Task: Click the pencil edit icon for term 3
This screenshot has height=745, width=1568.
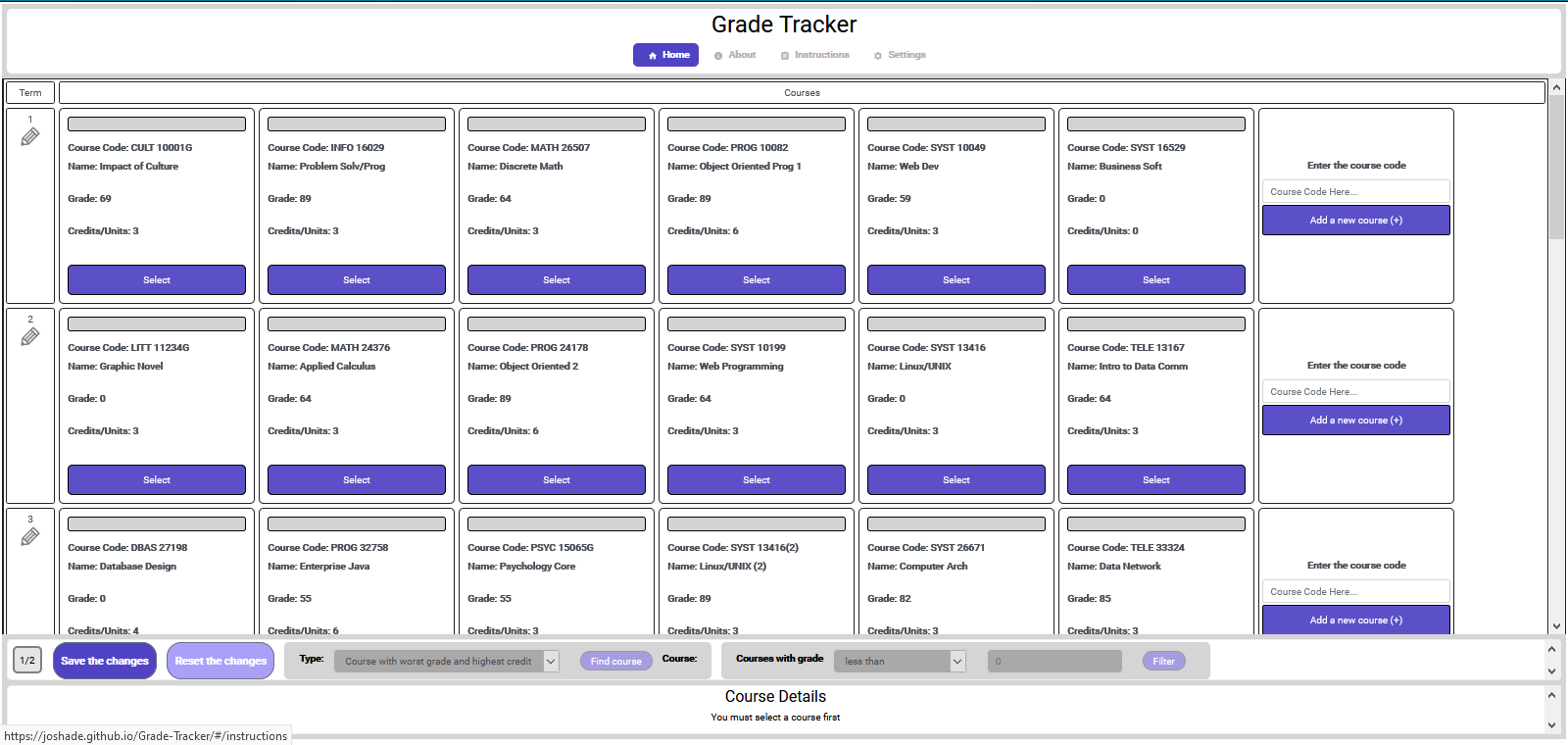Action: [x=30, y=537]
